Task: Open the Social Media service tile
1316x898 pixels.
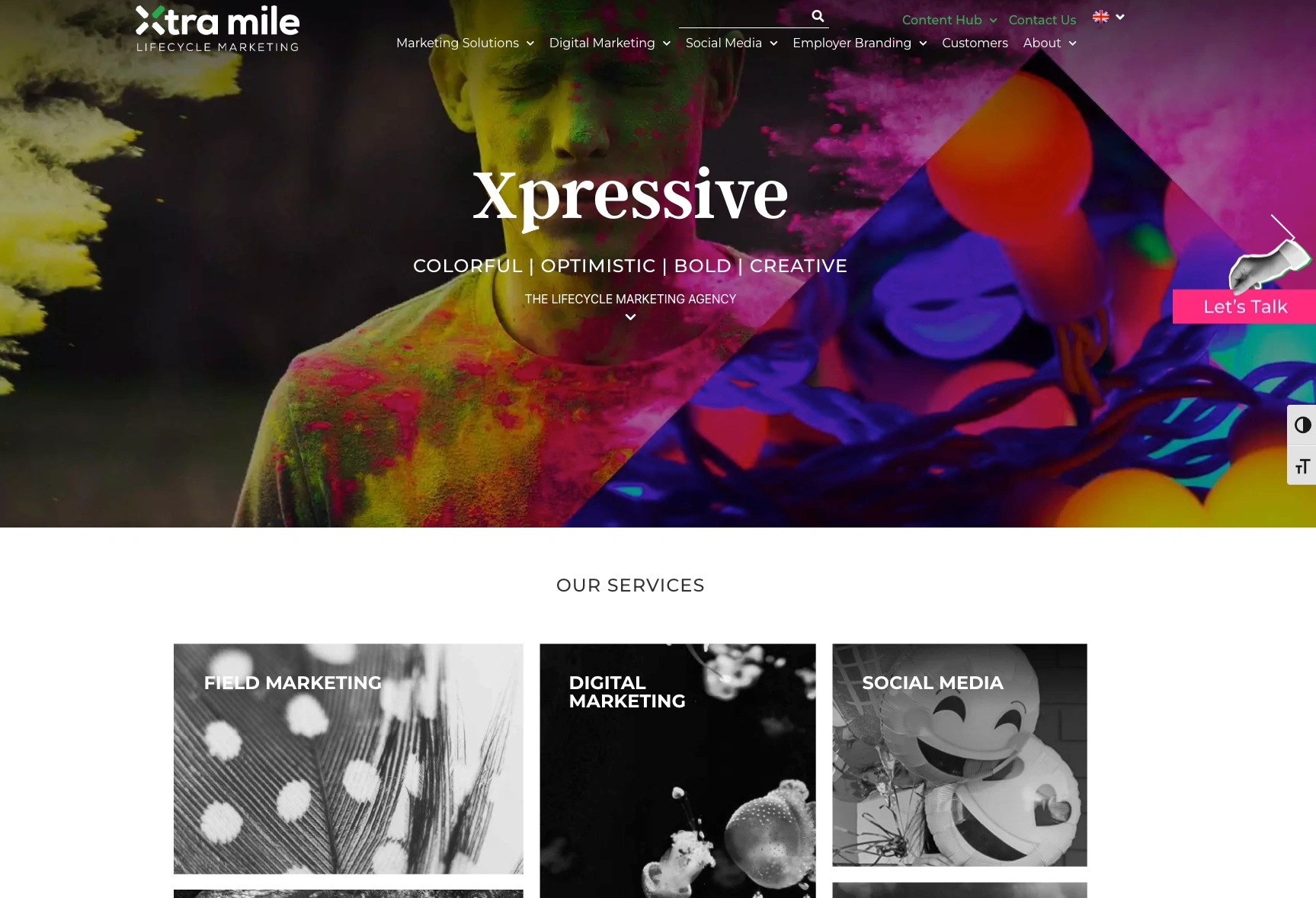Action: [959, 755]
